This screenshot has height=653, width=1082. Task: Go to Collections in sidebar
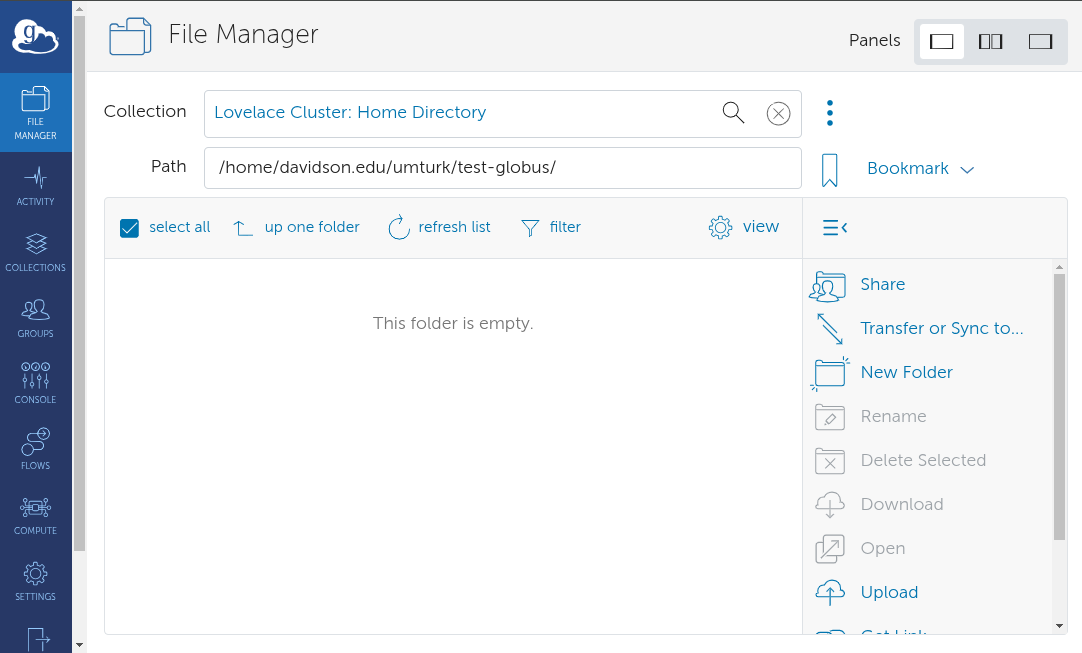35,253
